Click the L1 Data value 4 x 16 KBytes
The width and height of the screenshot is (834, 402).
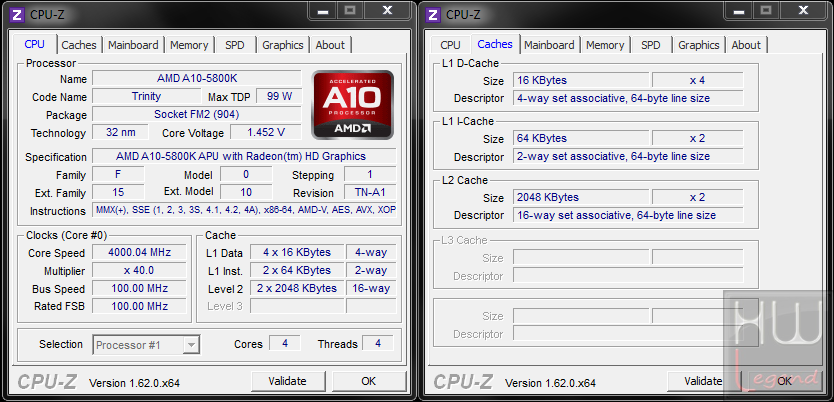coord(297,253)
